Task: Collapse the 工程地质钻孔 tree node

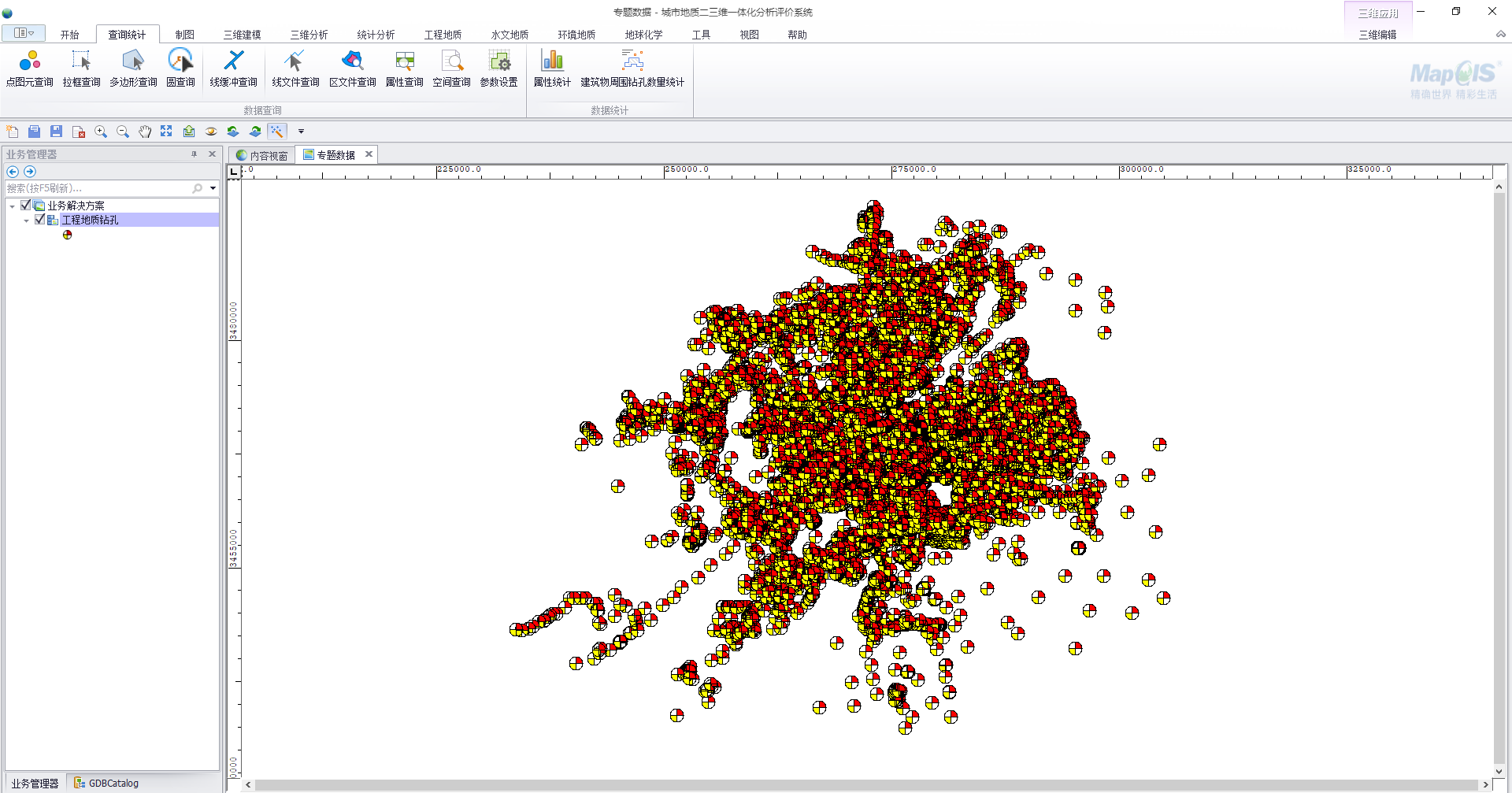Action: (27, 220)
